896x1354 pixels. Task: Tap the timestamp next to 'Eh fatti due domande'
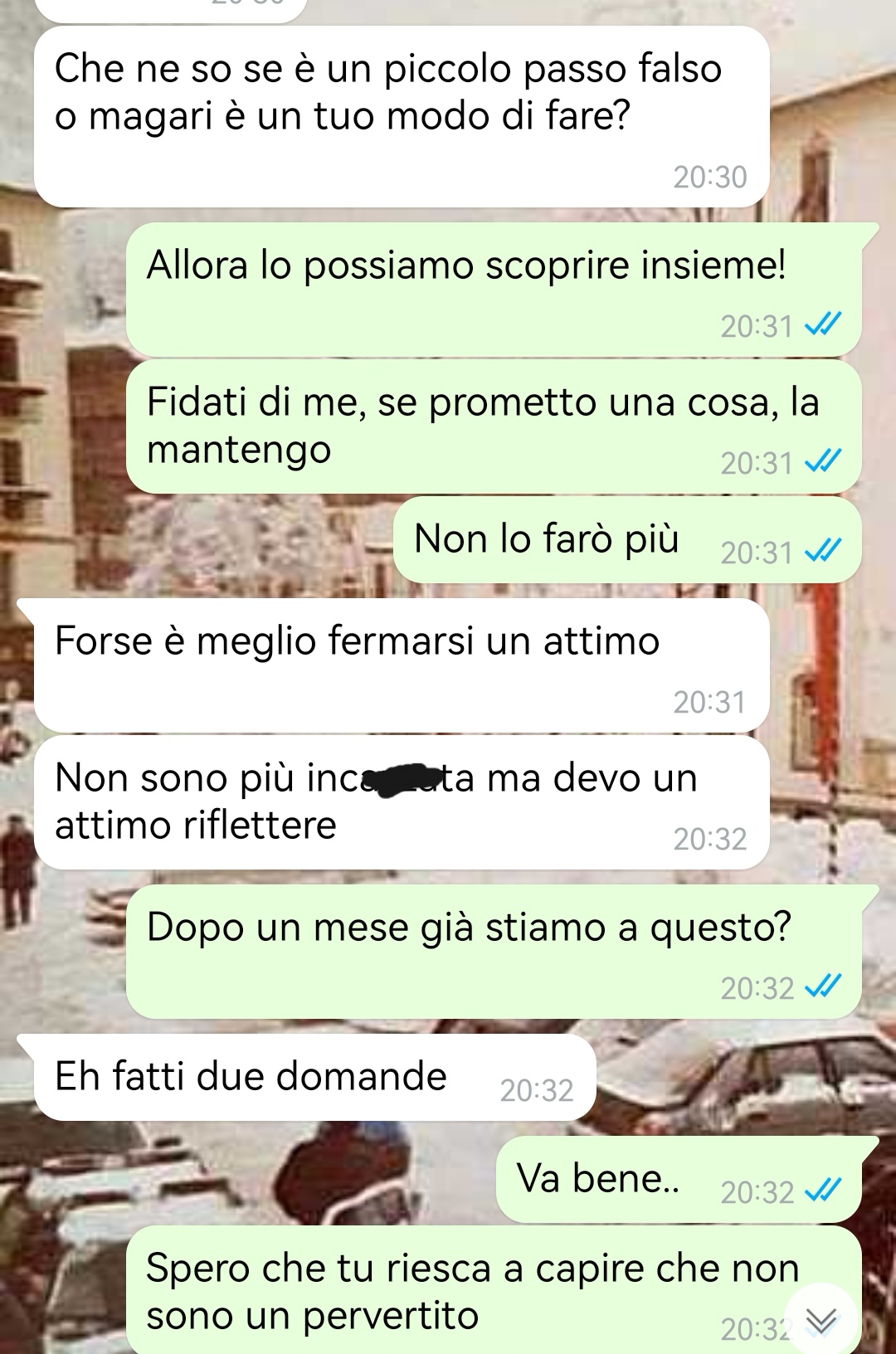pos(537,1090)
